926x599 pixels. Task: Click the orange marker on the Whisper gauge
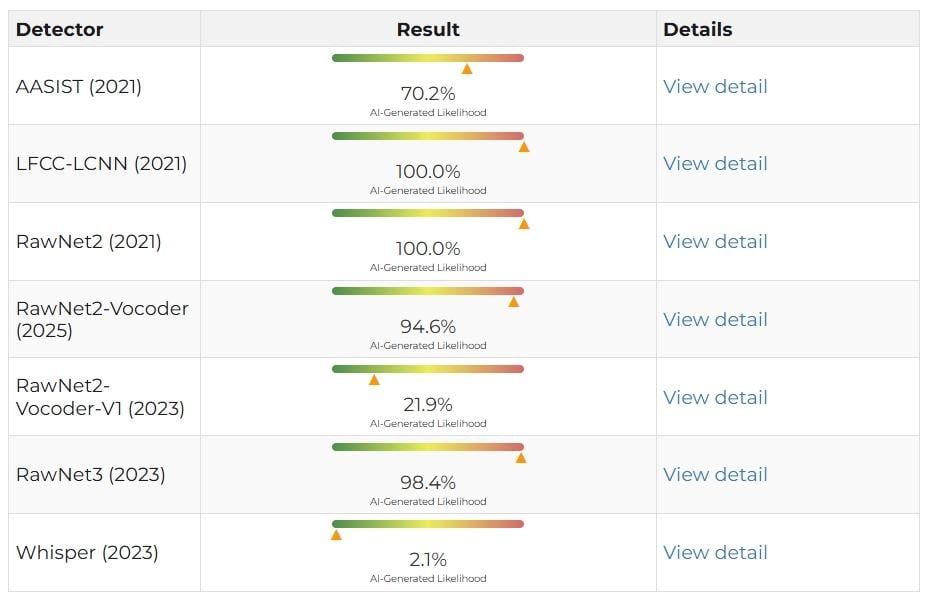pos(336,535)
